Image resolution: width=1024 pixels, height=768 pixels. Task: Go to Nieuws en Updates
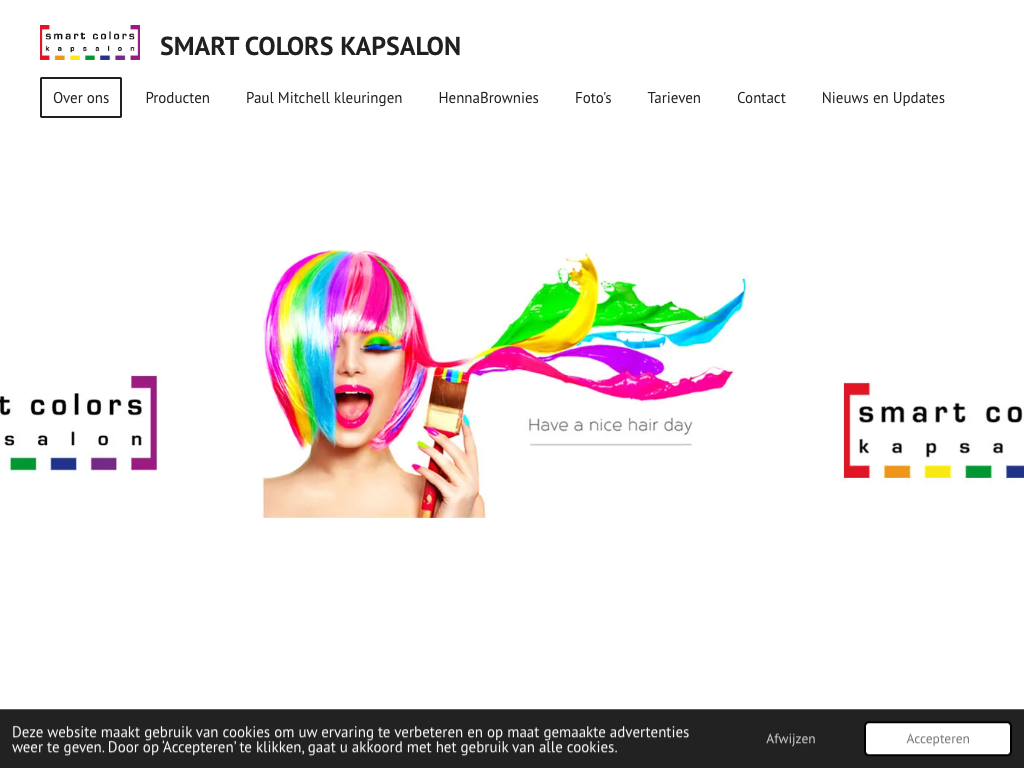883,98
